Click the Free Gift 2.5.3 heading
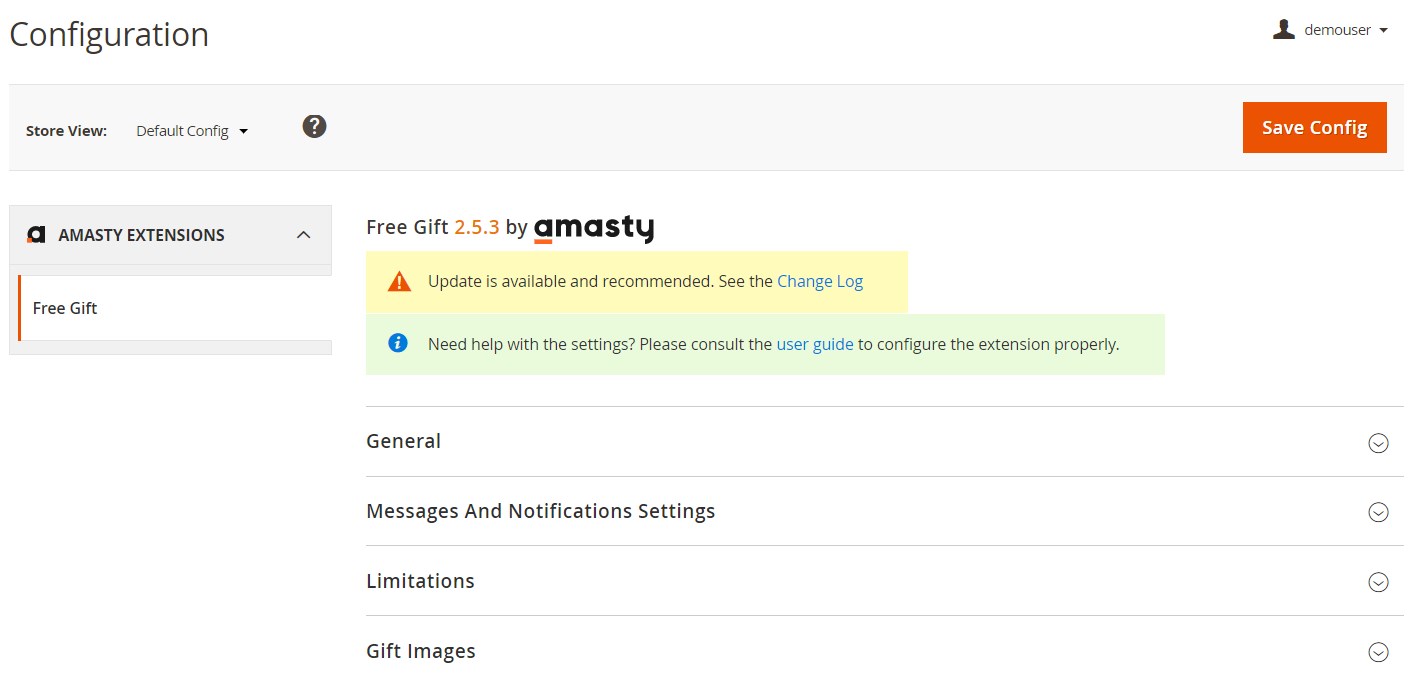This screenshot has height=690, width=1413. (x=433, y=227)
